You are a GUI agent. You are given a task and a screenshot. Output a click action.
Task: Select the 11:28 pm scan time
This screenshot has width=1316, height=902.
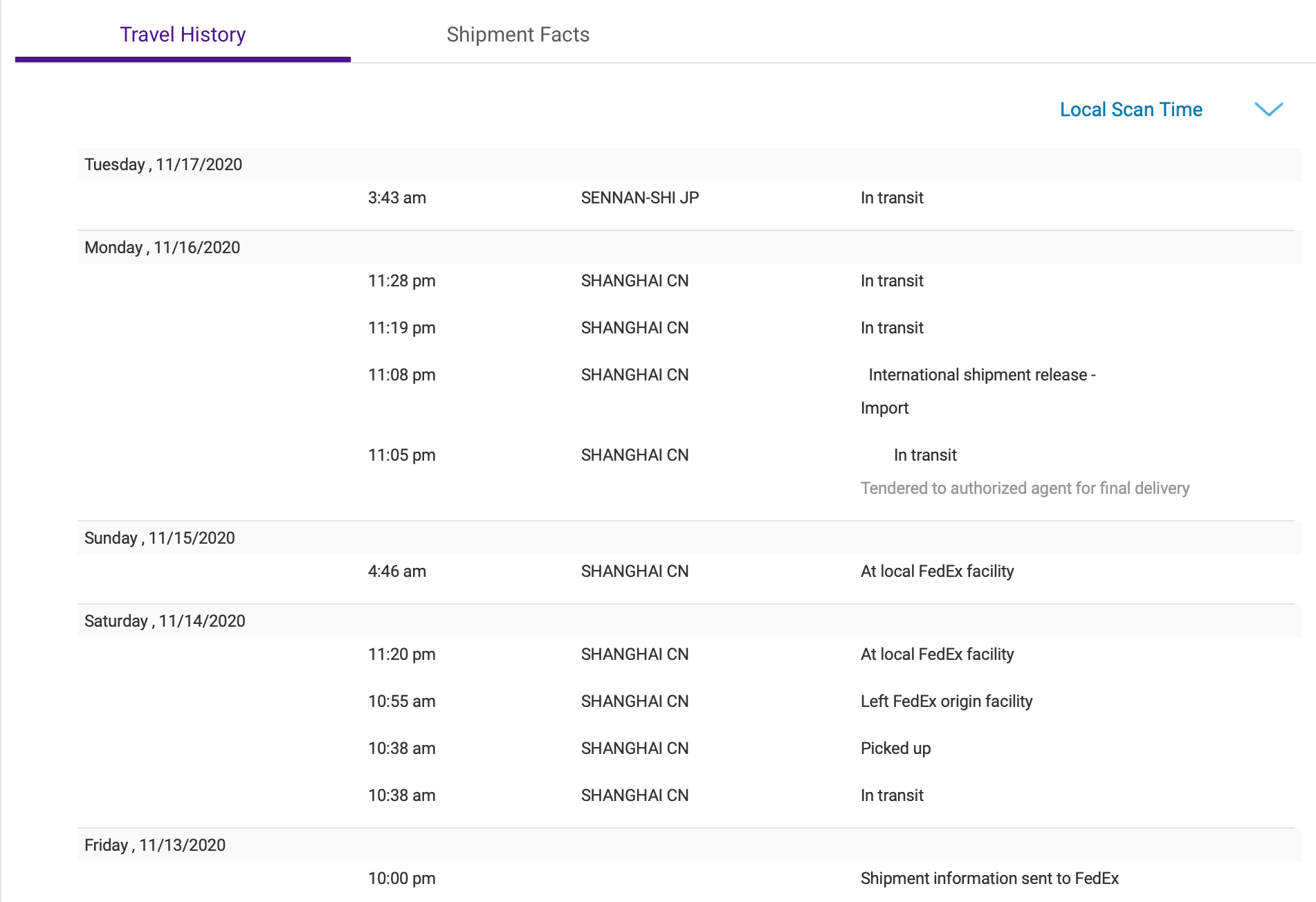point(402,281)
